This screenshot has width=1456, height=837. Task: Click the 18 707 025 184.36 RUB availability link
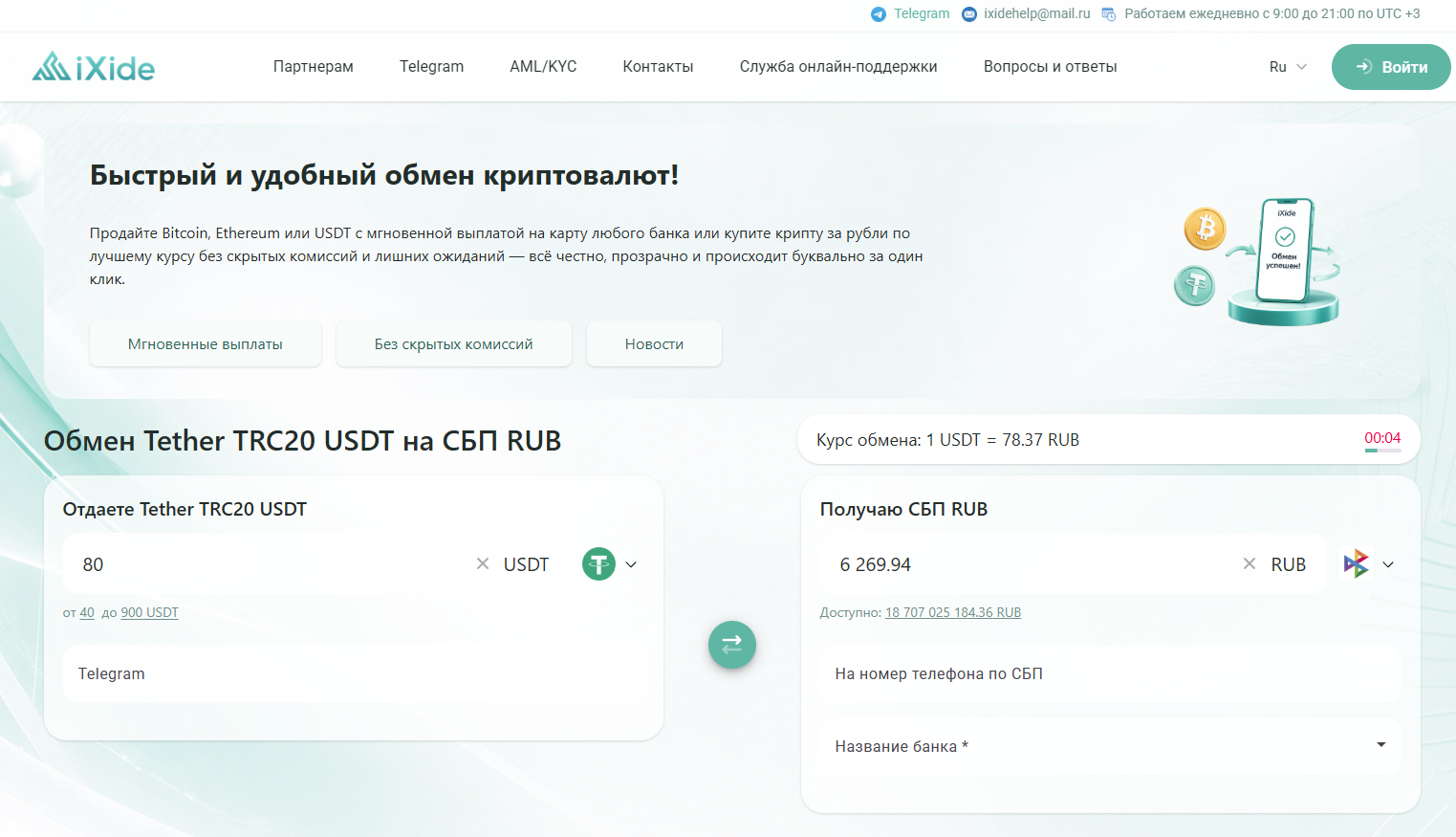[x=952, y=611]
